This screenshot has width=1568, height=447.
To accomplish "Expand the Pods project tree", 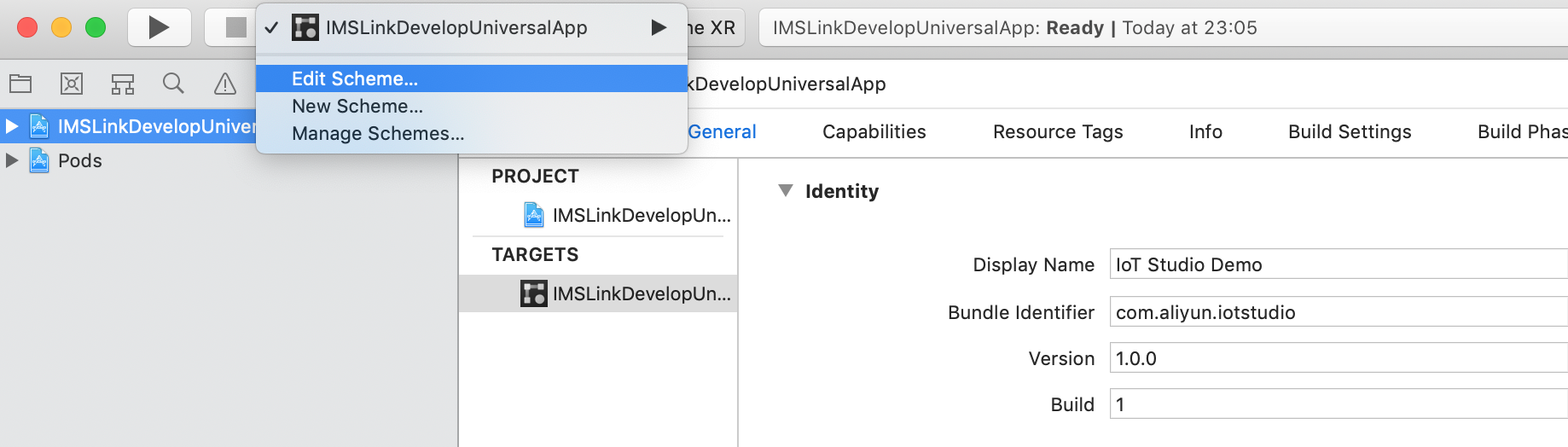I will tap(12, 160).
